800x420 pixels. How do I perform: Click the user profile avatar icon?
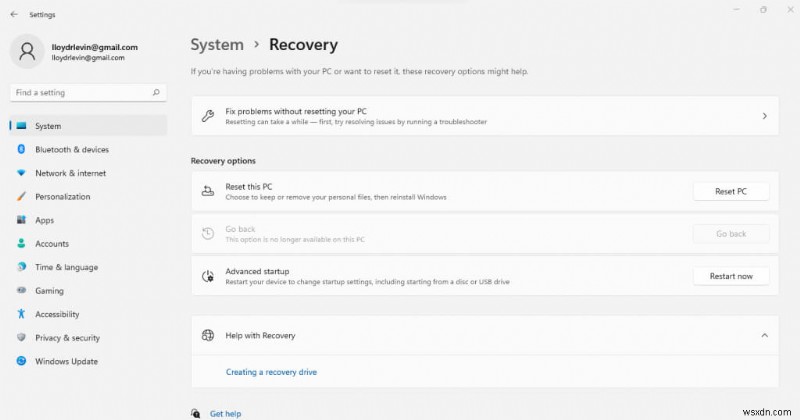[x=27, y=51]
